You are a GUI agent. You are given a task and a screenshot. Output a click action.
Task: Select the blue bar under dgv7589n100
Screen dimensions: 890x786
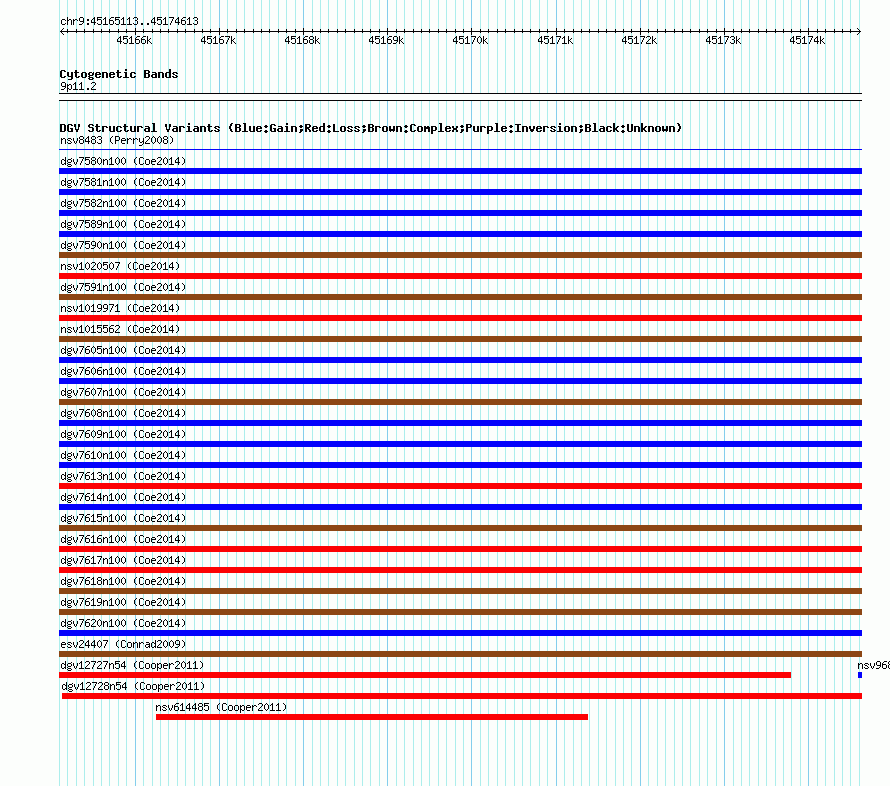pos(460,234)
